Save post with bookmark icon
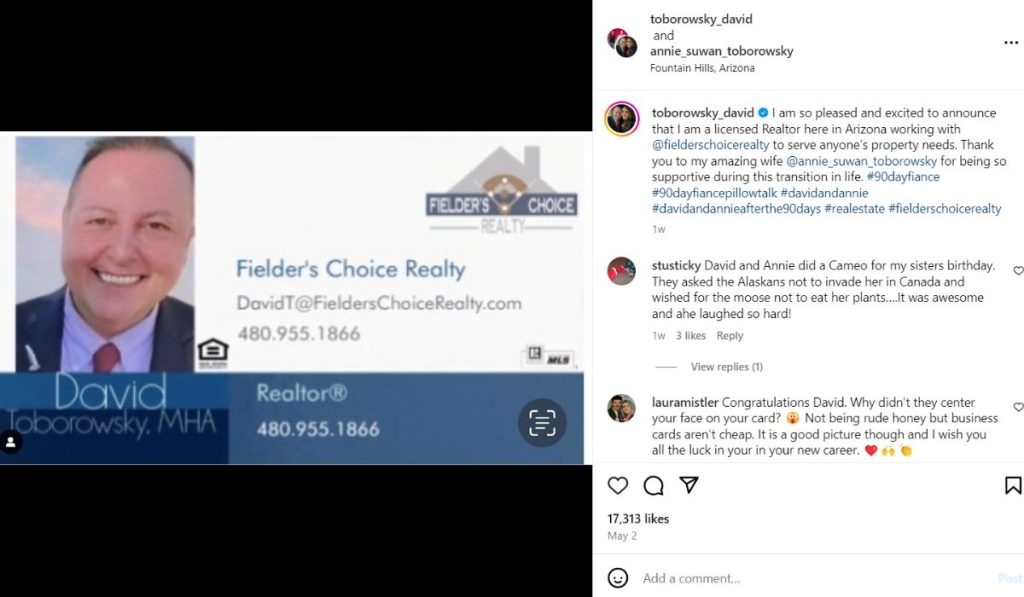1024x597 pixels. [x=1013, y=485]
